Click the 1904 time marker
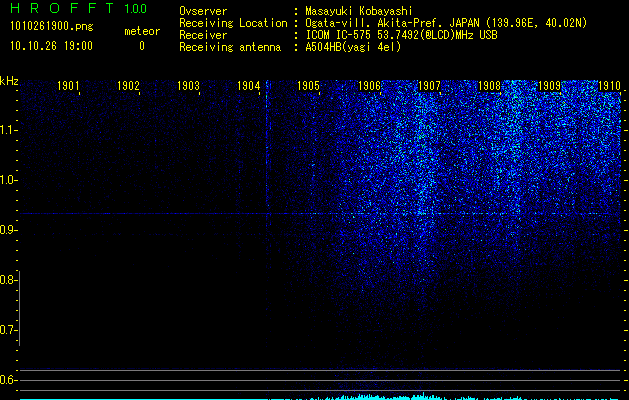This screenshot has width=629, height=400. coord(249,86)
